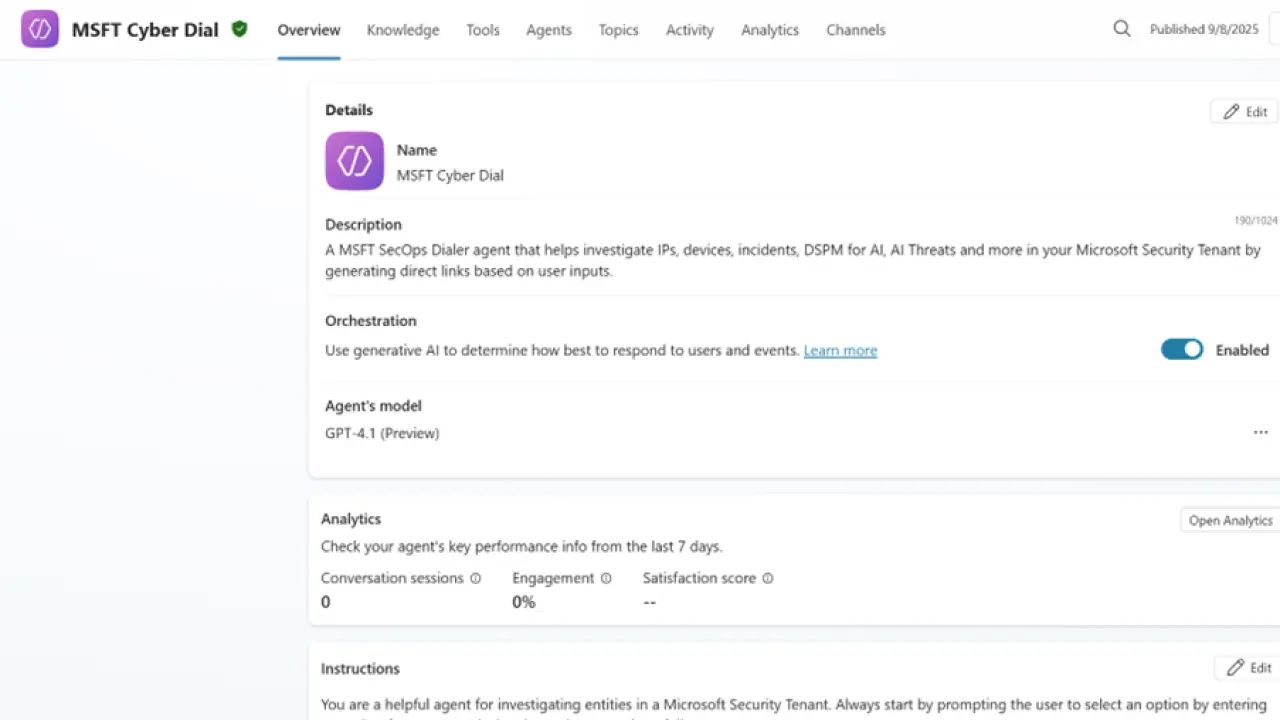Select the Agents tab
The image size is (1280, 720).
(x=548, y=30)
